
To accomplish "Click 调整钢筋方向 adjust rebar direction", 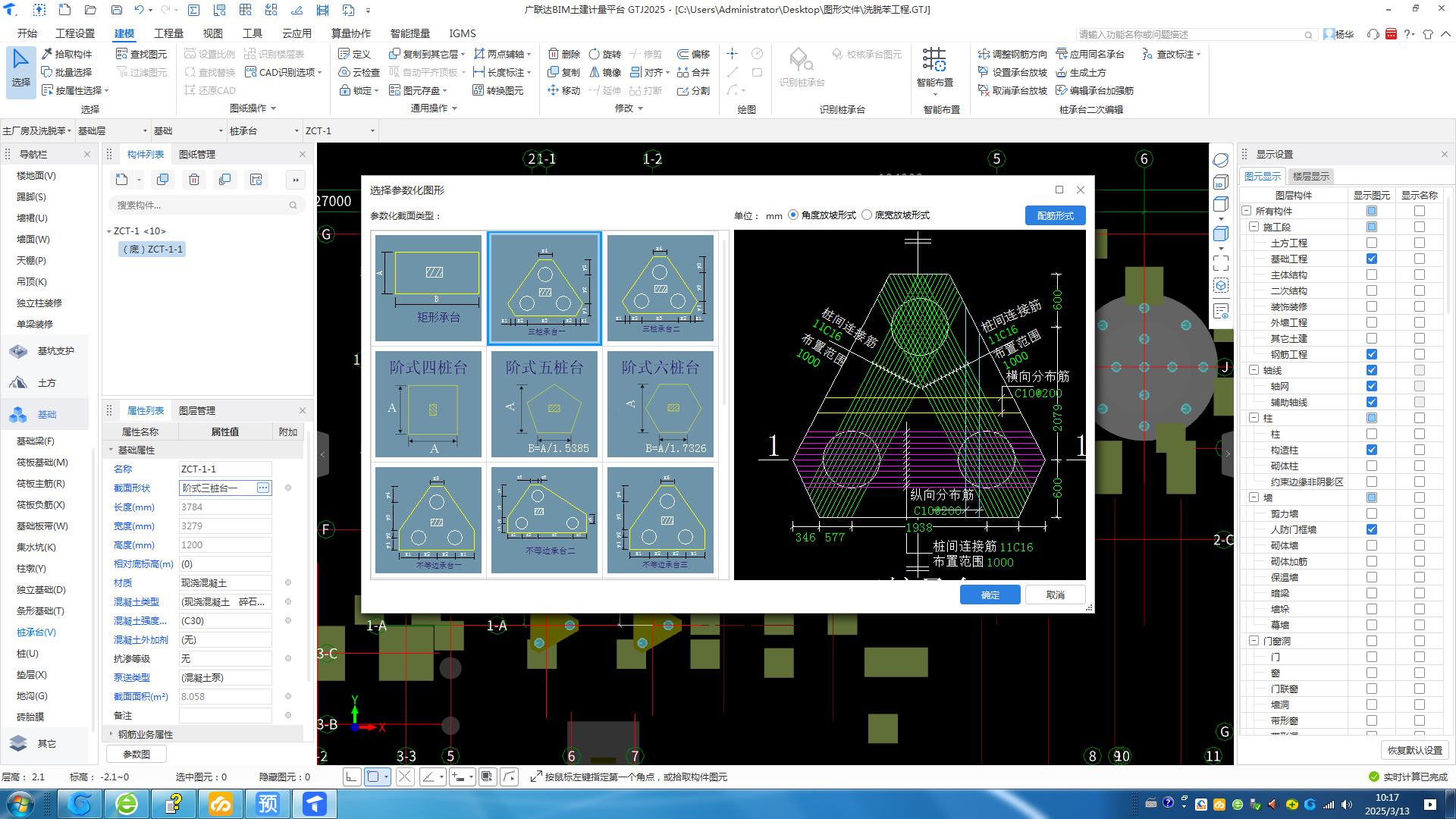I will (1012, 54).
